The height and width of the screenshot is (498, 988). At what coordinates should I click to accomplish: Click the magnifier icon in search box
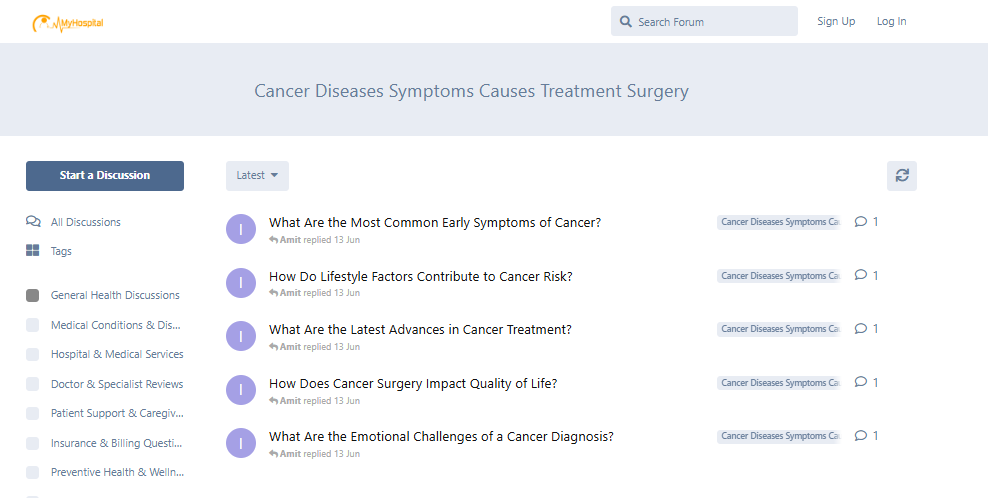(x=625, y=21)
